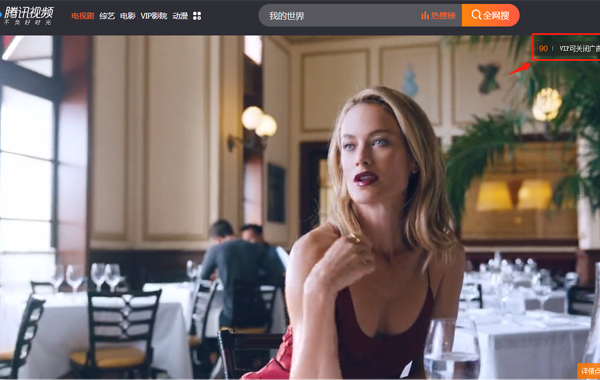Open the four-square more channels icon
Screen dimensions: 600x380
(x=197, y=16)
